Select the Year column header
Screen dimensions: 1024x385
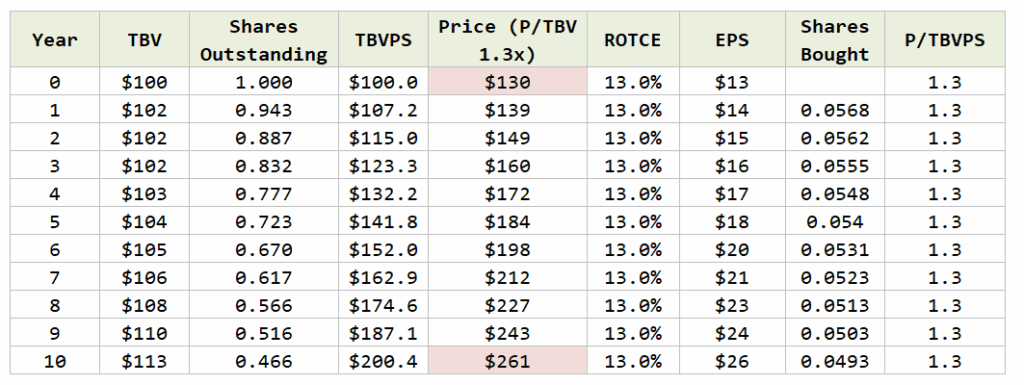(55, 39)
